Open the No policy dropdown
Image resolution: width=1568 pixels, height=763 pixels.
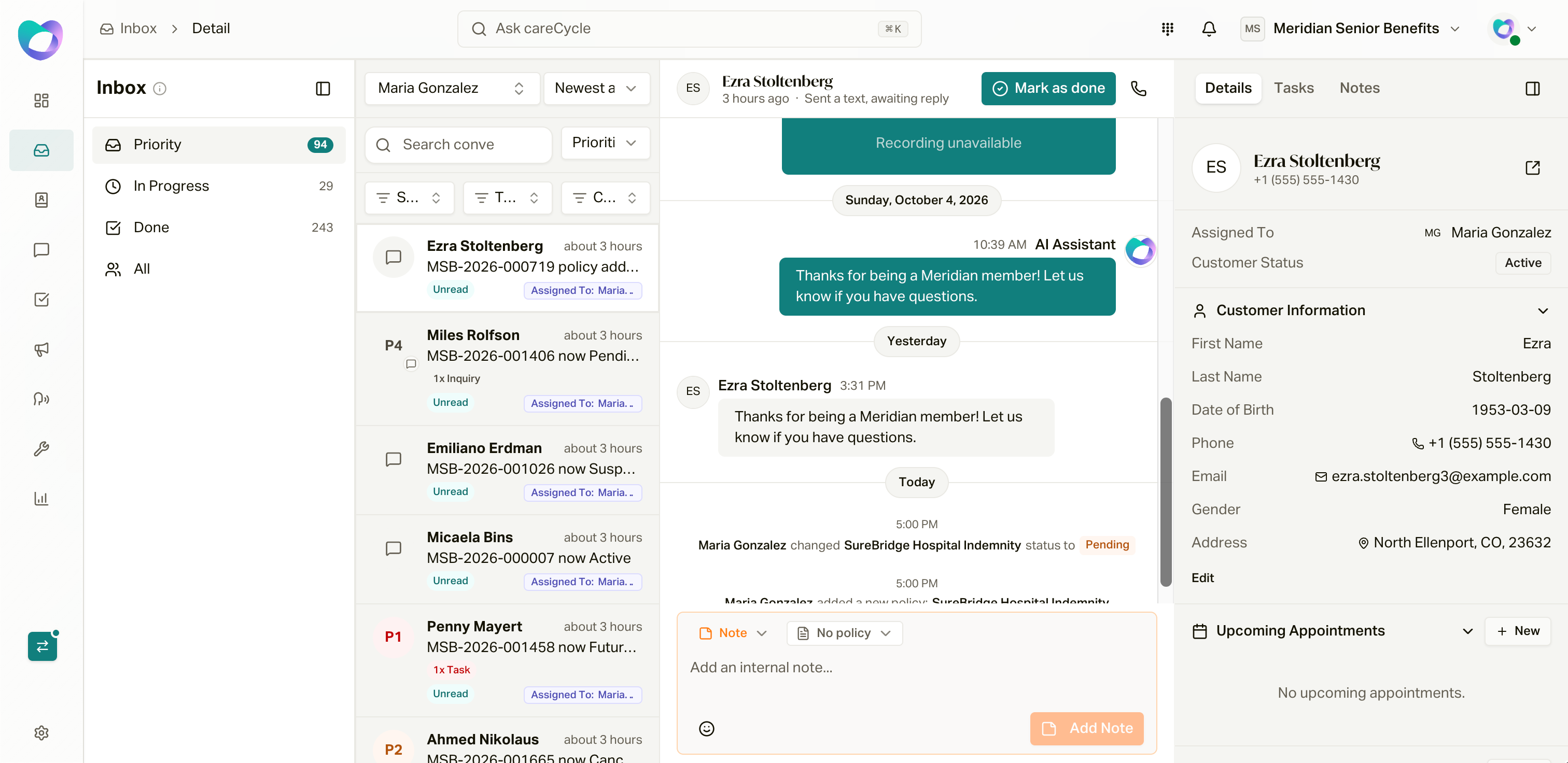click(x=844, y=633)
